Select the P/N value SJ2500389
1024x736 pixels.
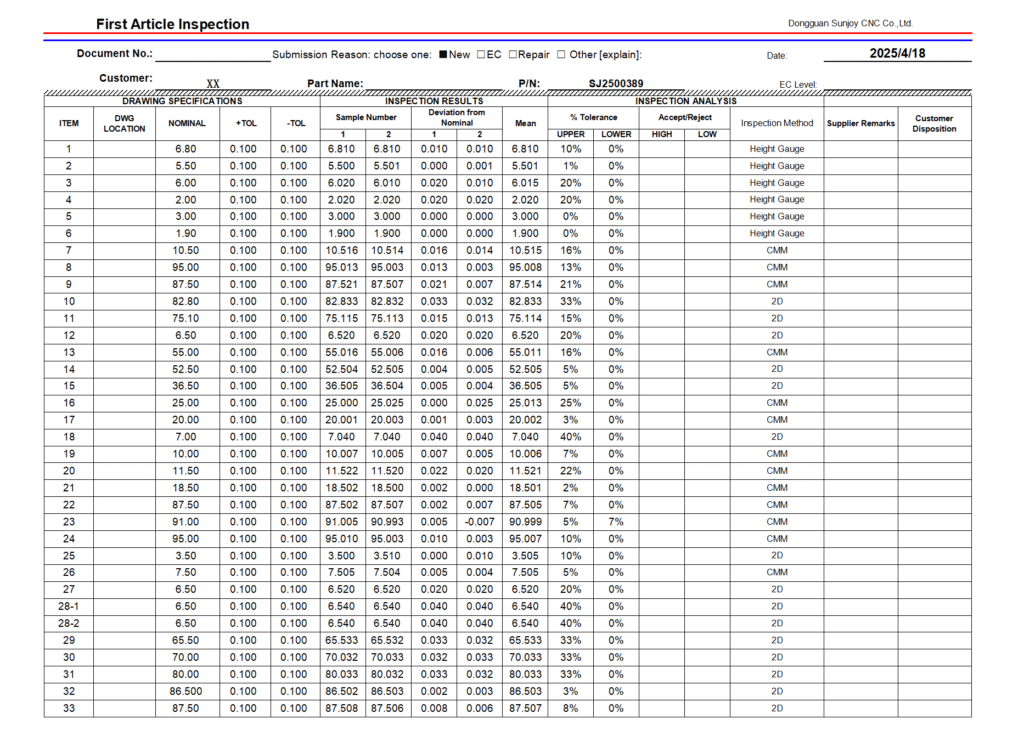click(615, 84)
